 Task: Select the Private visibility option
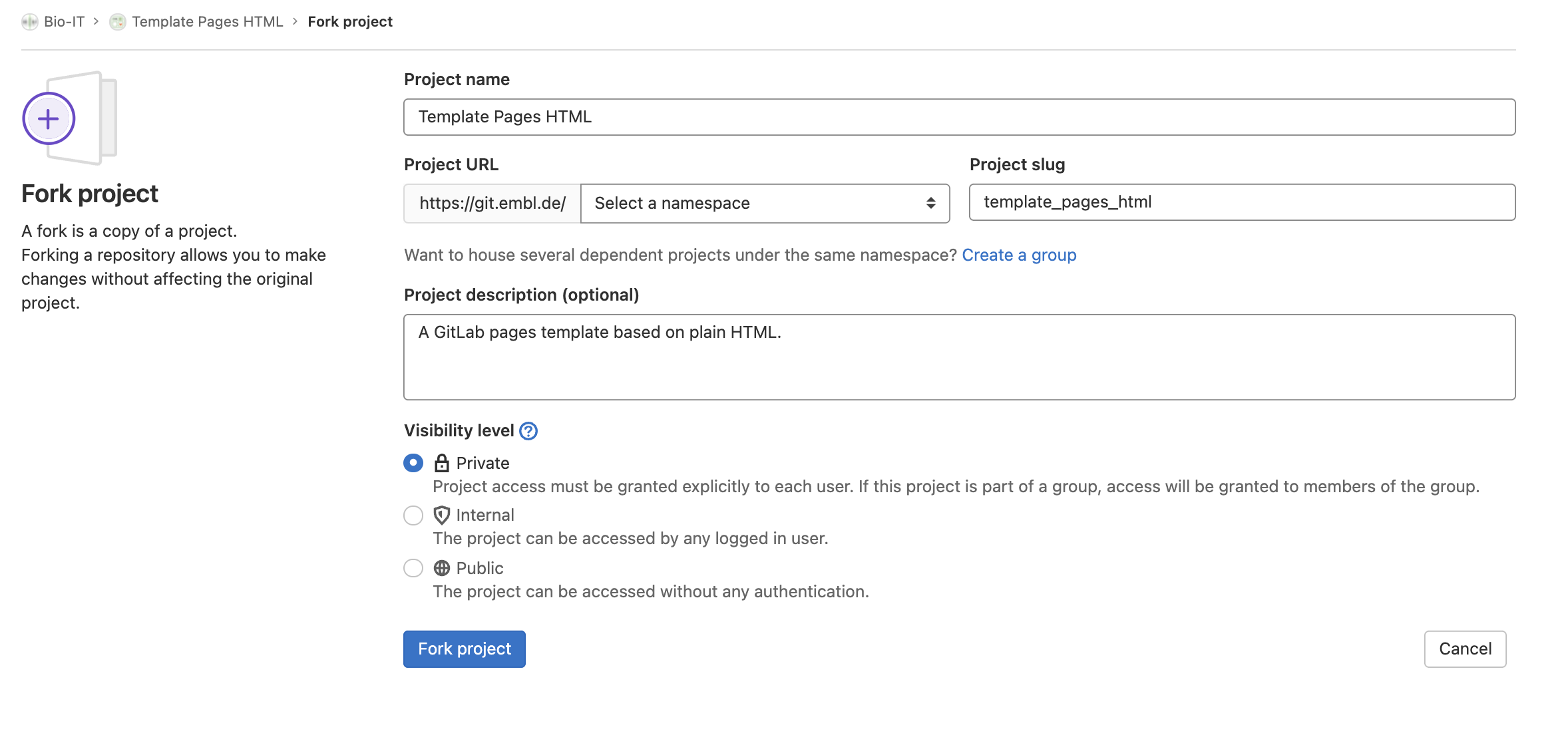pos(413,462)
